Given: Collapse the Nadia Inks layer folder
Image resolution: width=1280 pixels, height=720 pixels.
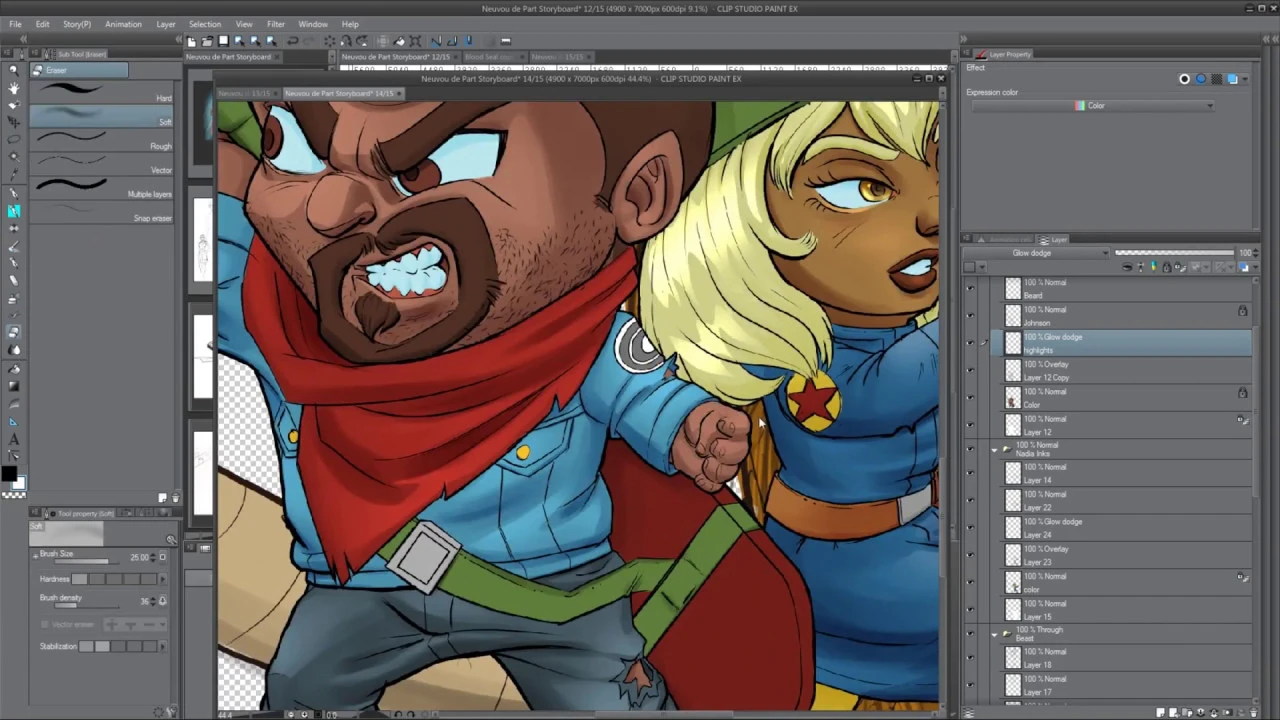Looking at the screenshot, I should [995, 449].
